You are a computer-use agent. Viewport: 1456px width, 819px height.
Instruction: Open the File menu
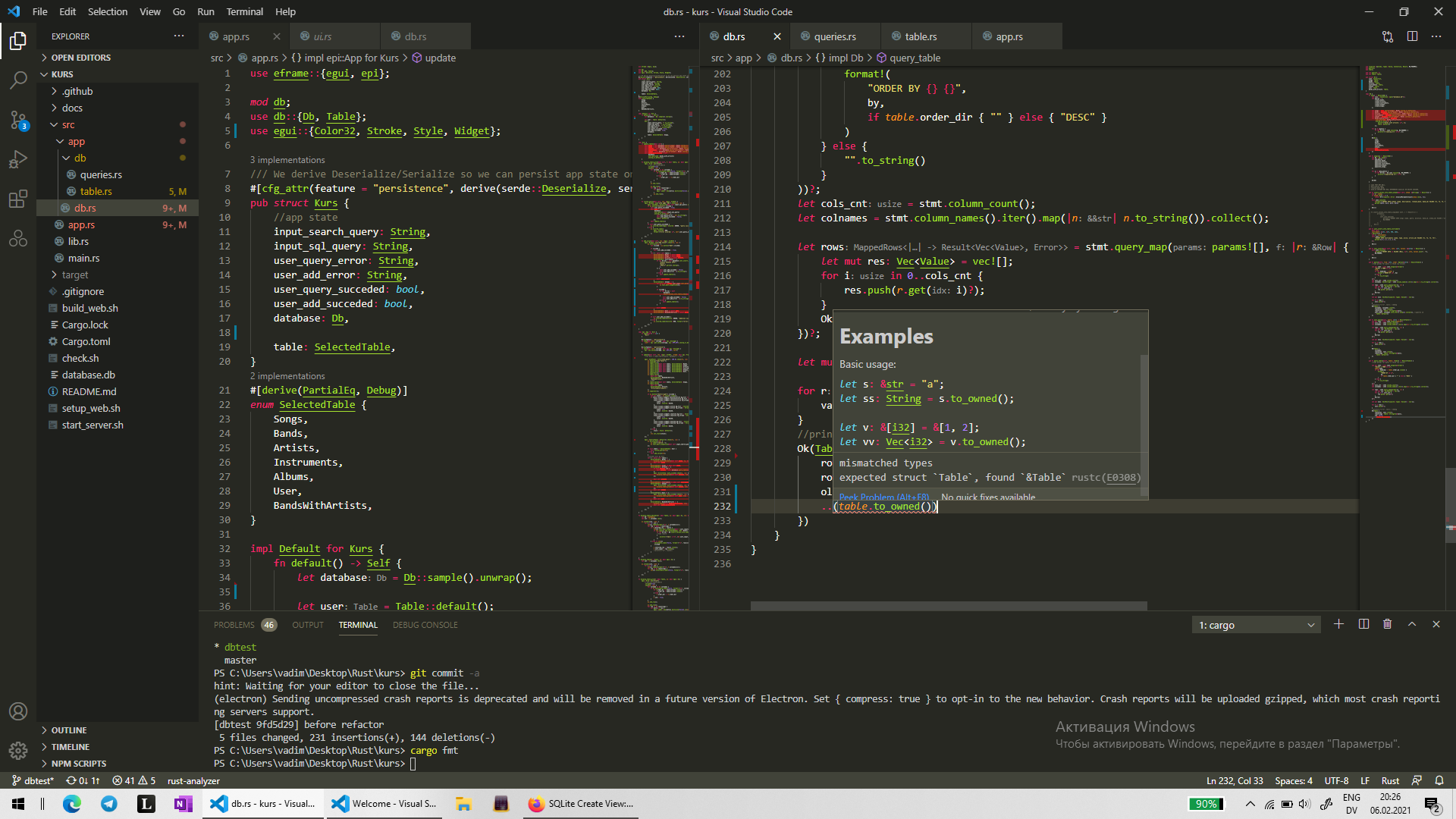pyautogui.click(x=40, y=11)
